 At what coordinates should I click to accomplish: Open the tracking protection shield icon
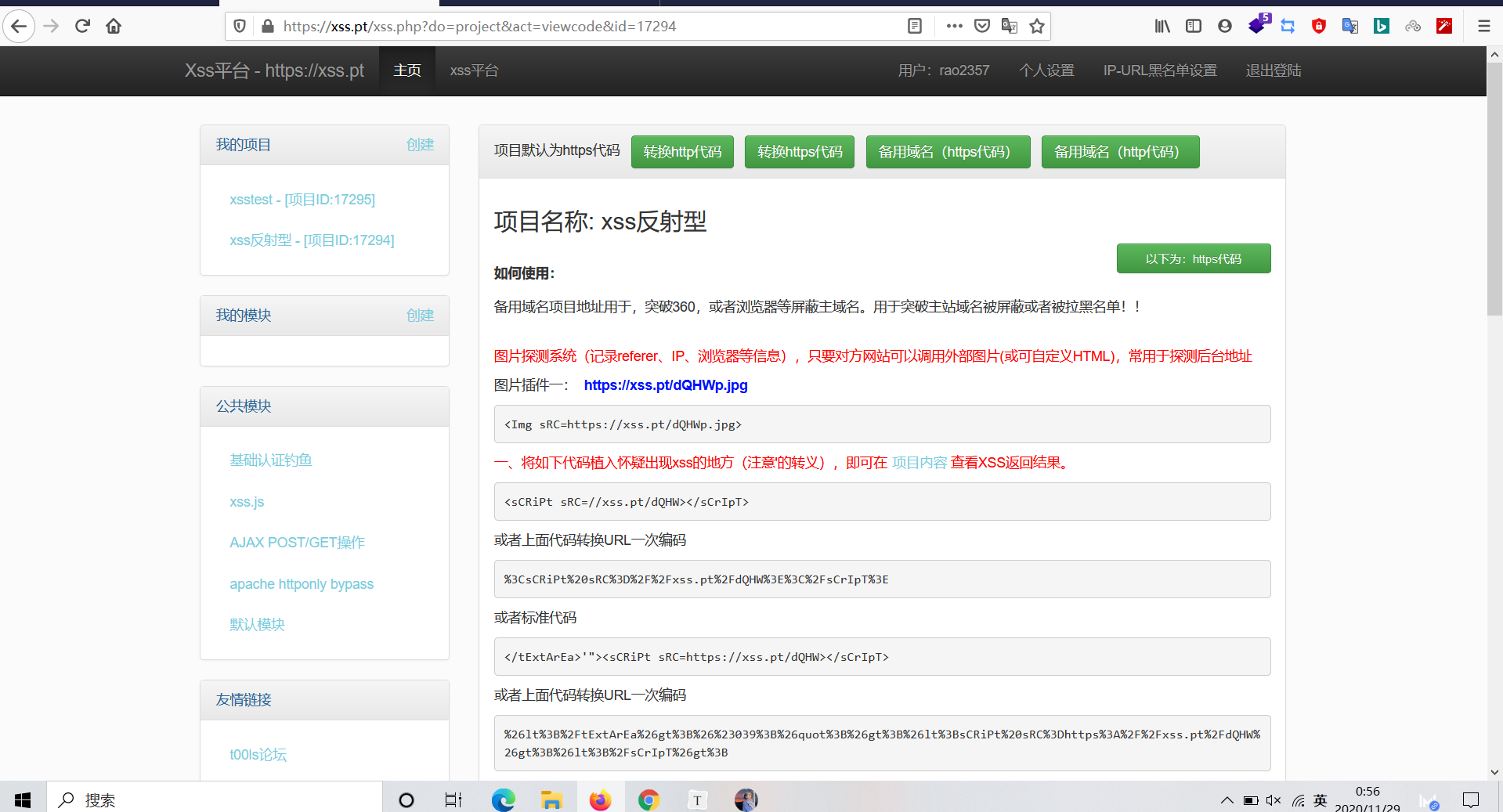pyautogui.click(x=240, y=27)
